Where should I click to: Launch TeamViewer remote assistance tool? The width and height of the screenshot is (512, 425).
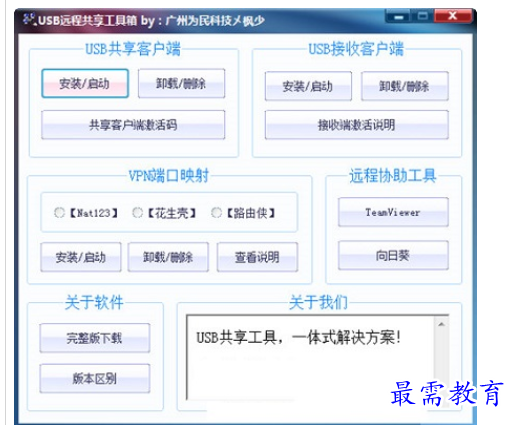pos(393,212)
